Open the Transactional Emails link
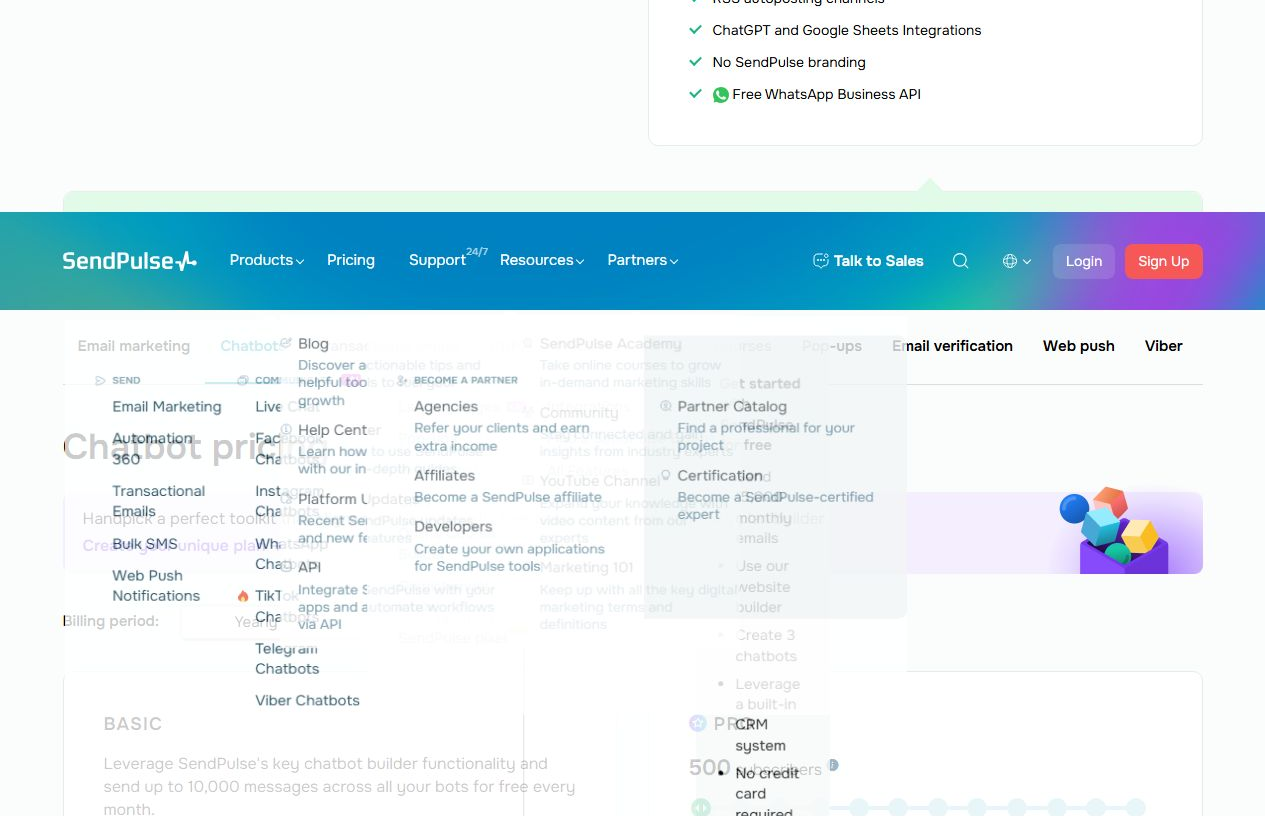Screen dimensions: 1265x816 [x=158, y=501]
